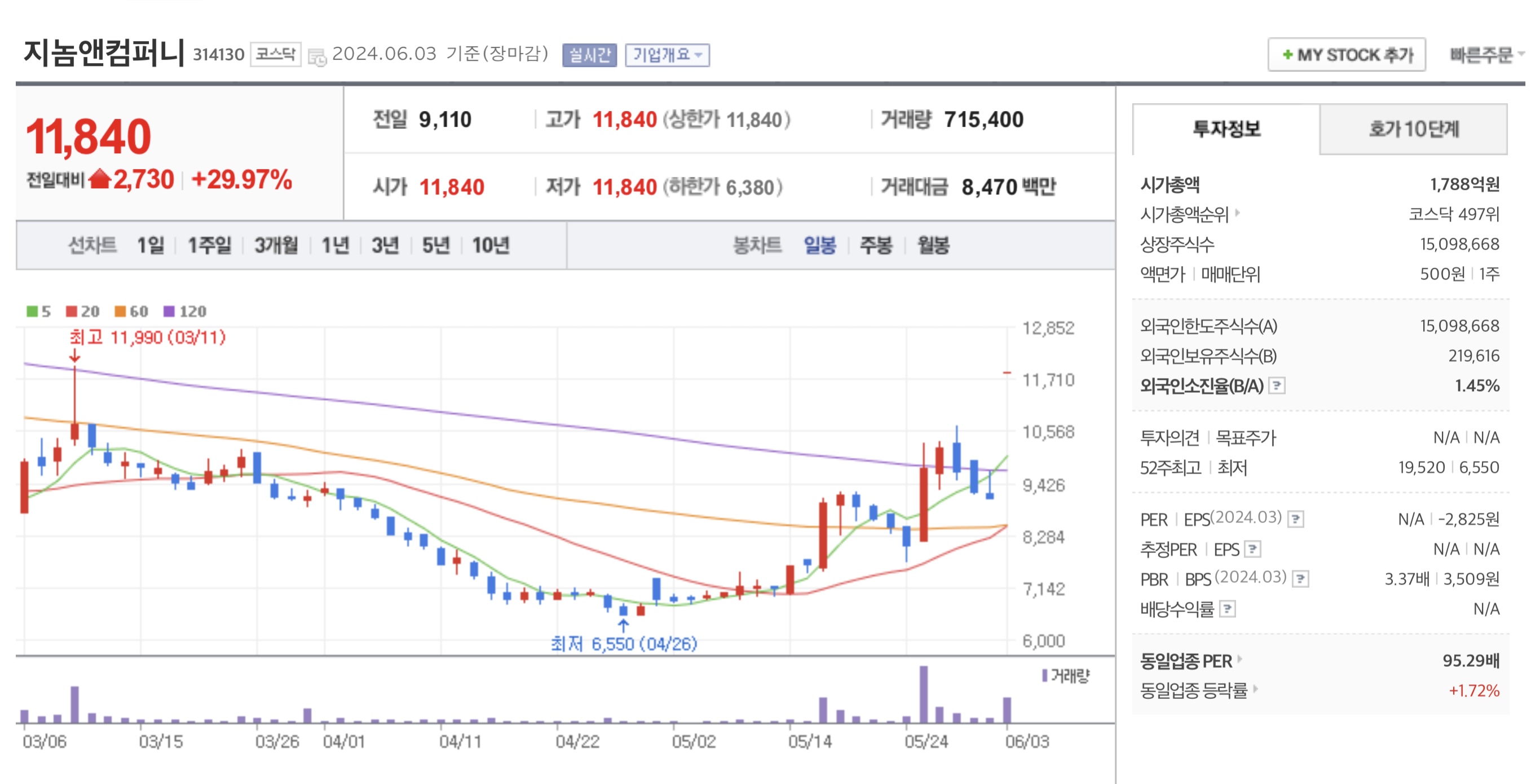Select the 주봉 candlestick chart
Screen dimensions: 1540x784
pos(876,245)
